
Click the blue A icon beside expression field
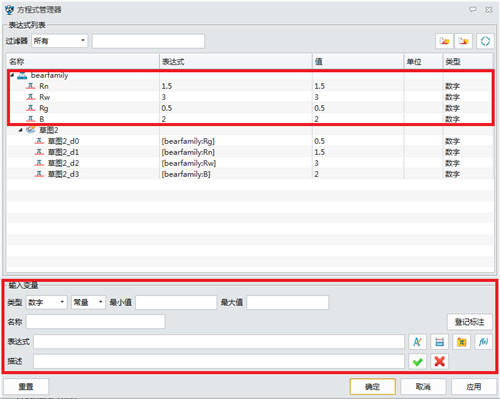(x=417, y=342)
